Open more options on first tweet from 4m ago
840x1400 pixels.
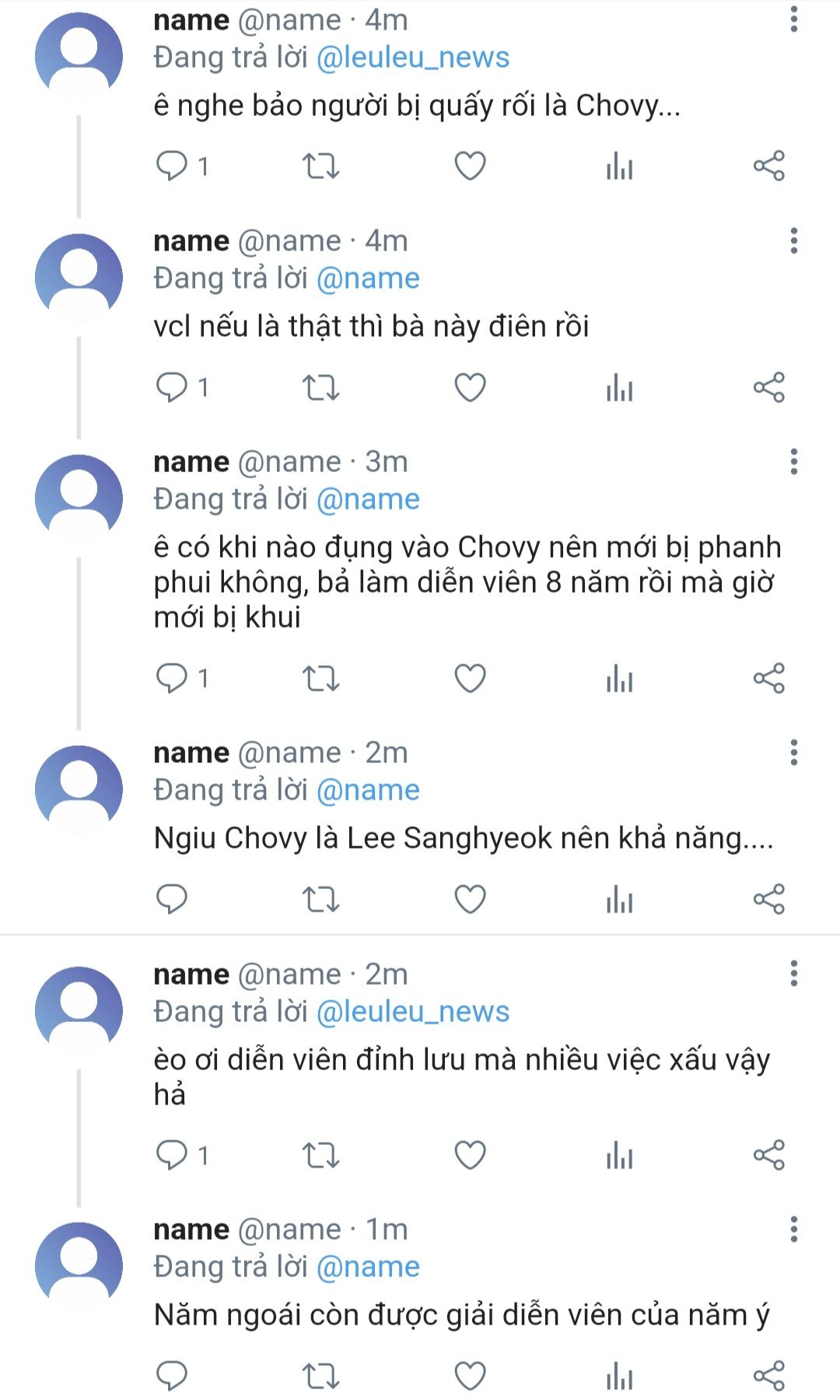(x=793, y=19)
